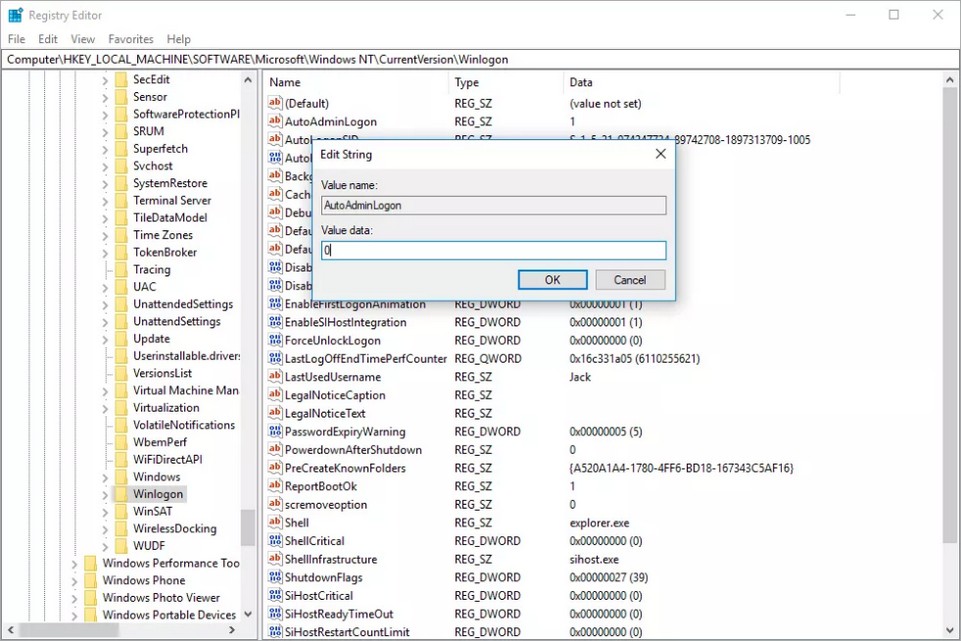Click the (Default) value icon

275,103
